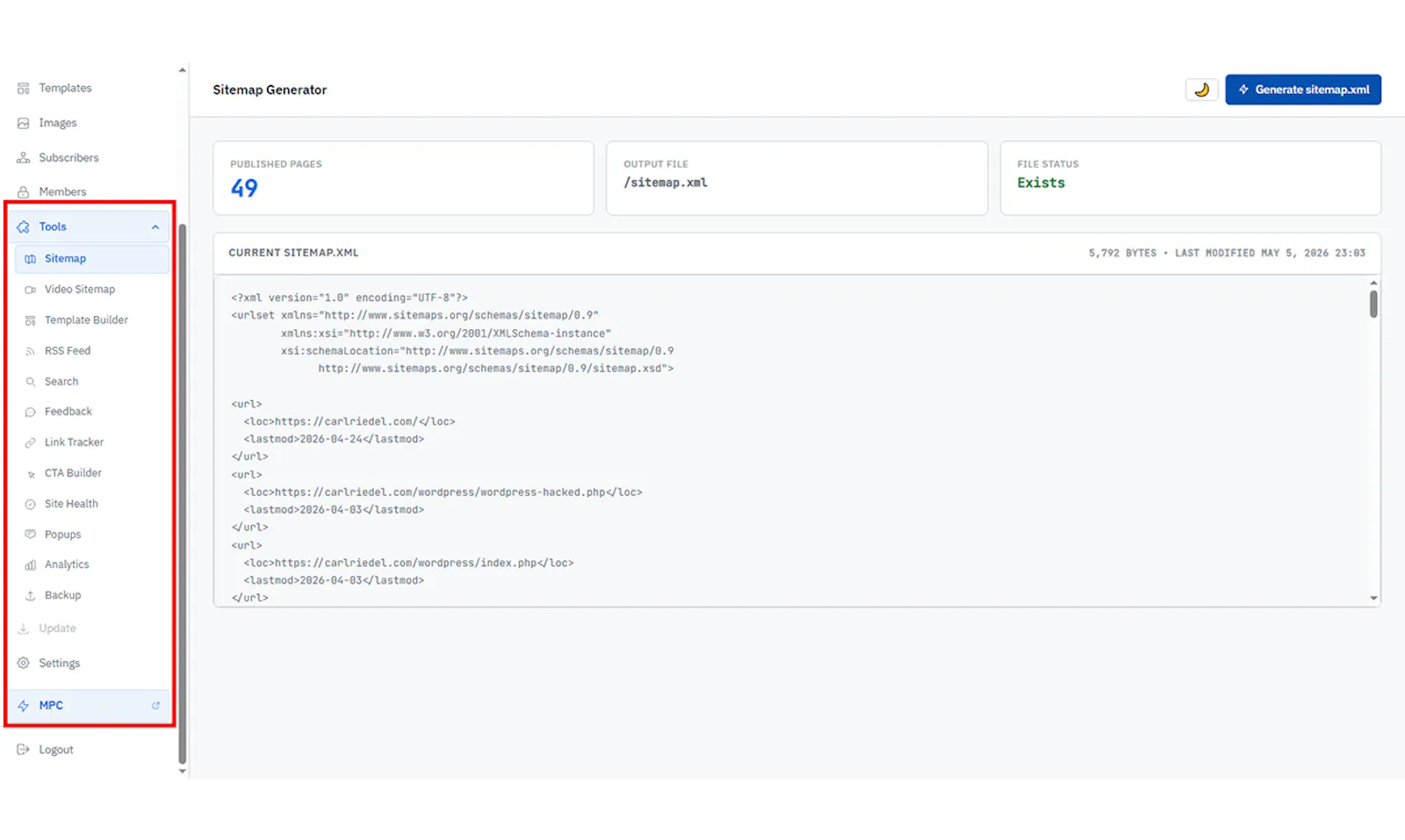Select Video Sitemap tool
This screenshot has width=1405, height=840.
80,290
